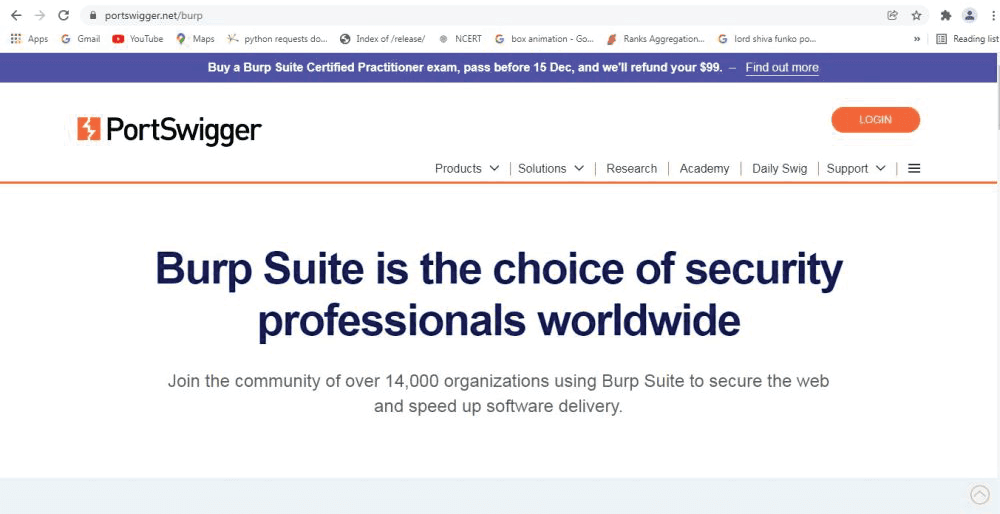Open the hamburger menu icon in navigation
Image resolution: width=1000 pixels, height=514 pixels.
pyautogui.click(x=914, y=168)
